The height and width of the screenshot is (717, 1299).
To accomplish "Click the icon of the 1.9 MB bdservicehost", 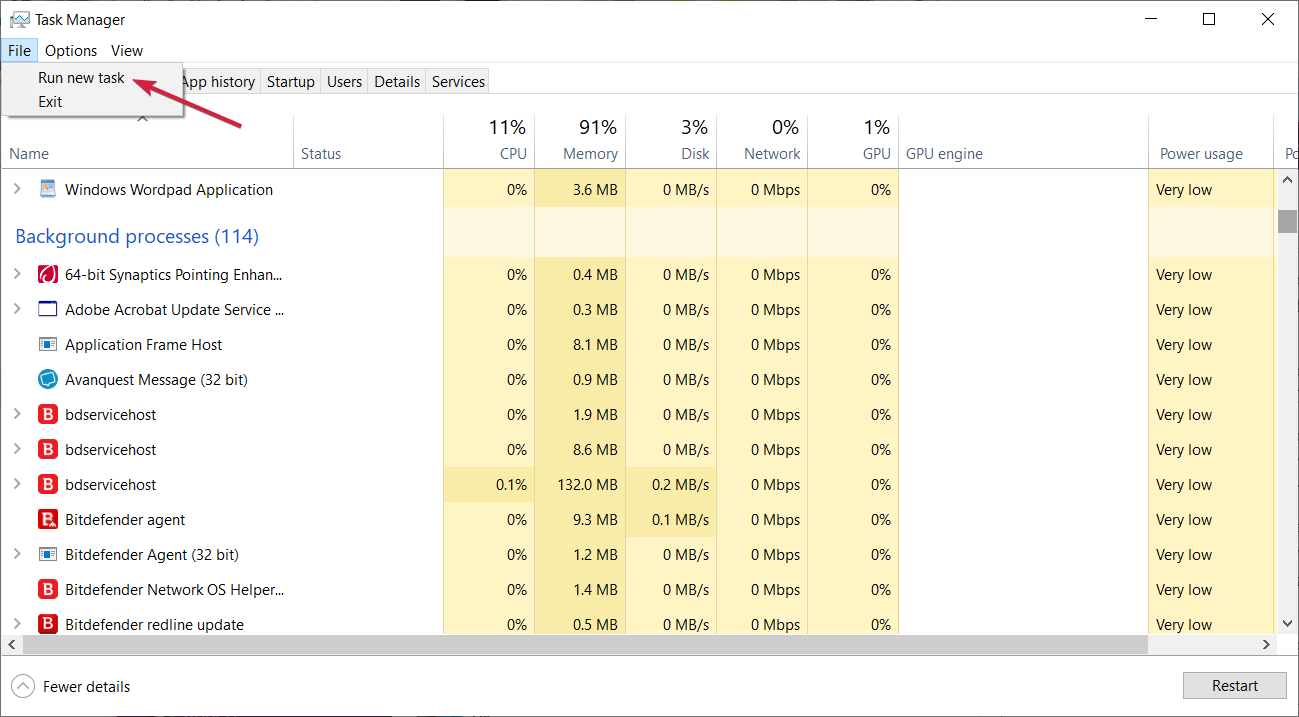I will 48,414.
